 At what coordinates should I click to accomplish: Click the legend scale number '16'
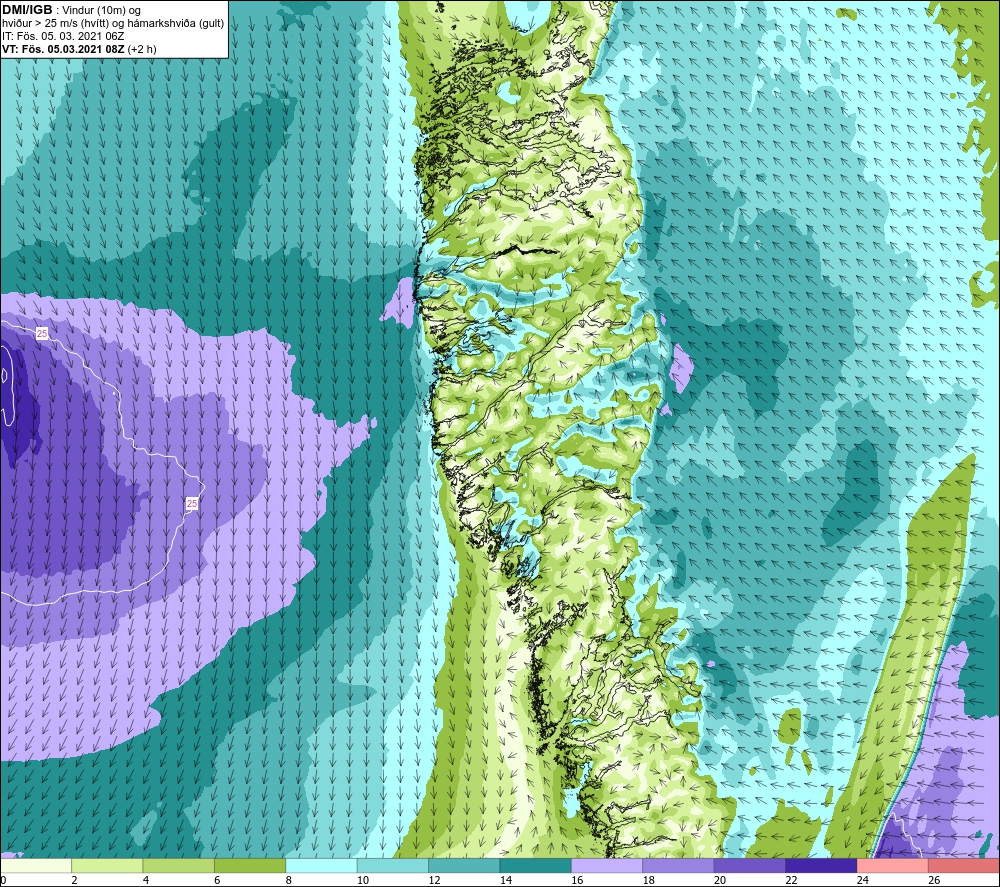click(577, 880)
